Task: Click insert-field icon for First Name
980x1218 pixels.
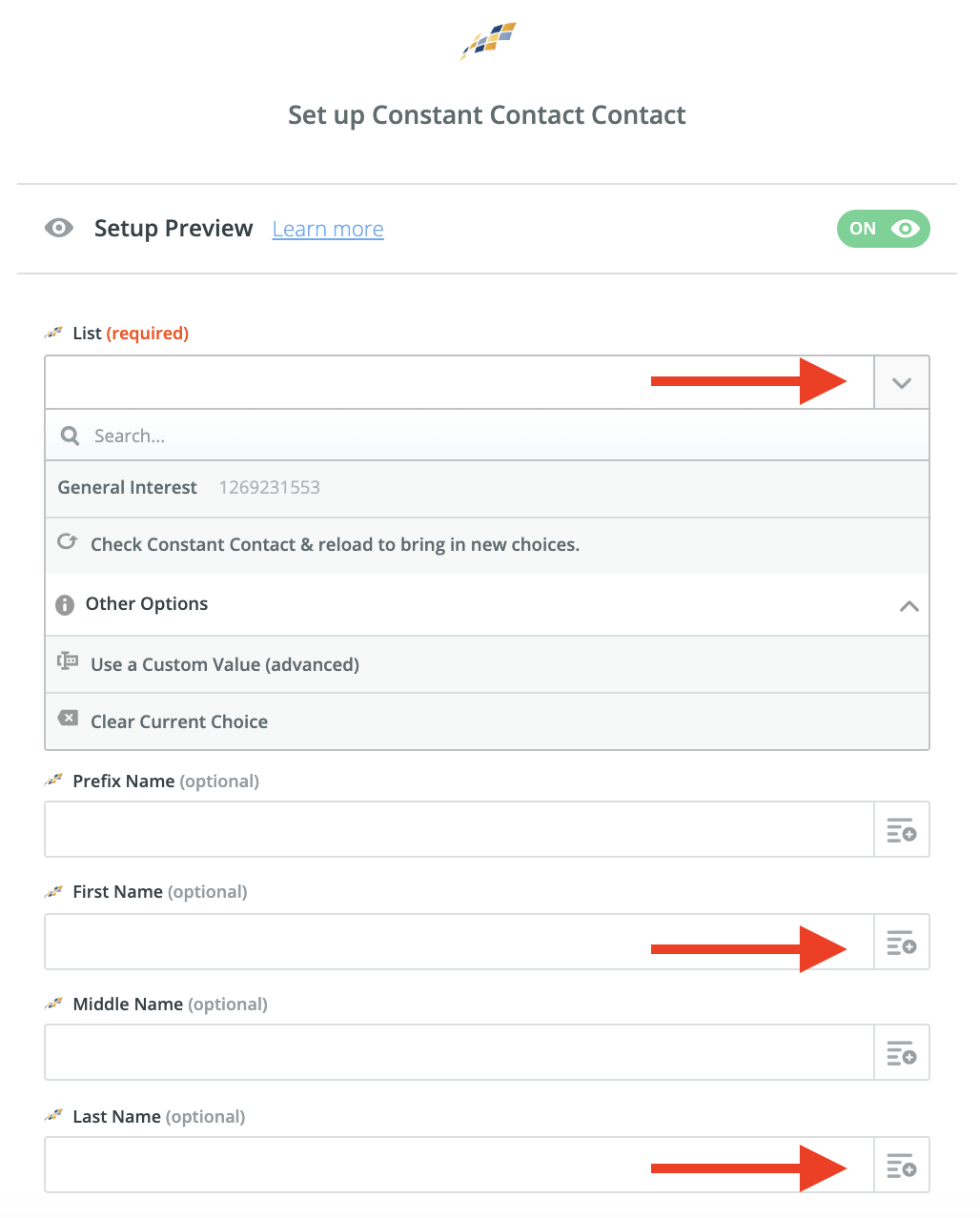Action: tap(902, 943)
